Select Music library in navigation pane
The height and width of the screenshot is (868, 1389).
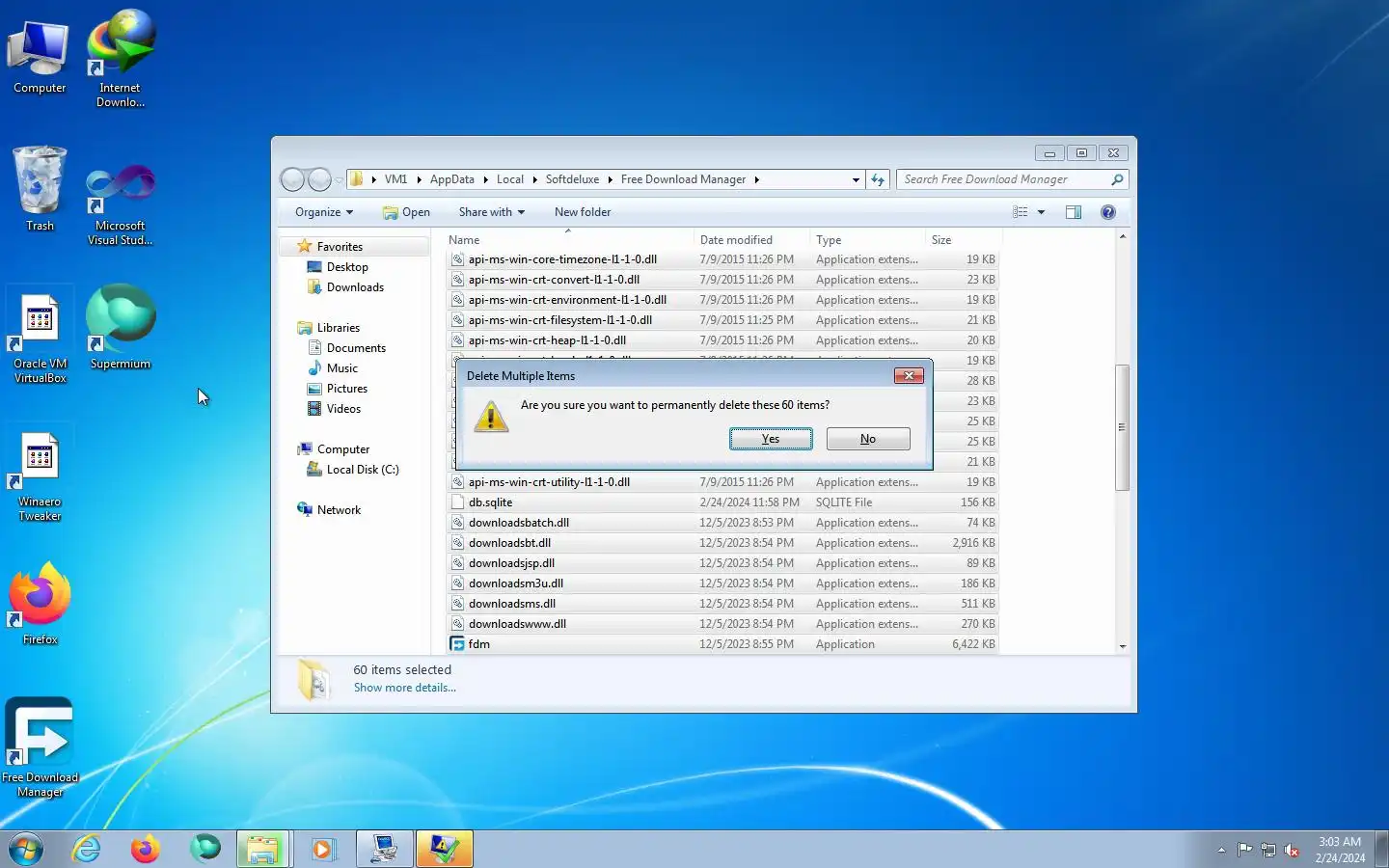tap(341, 368)
